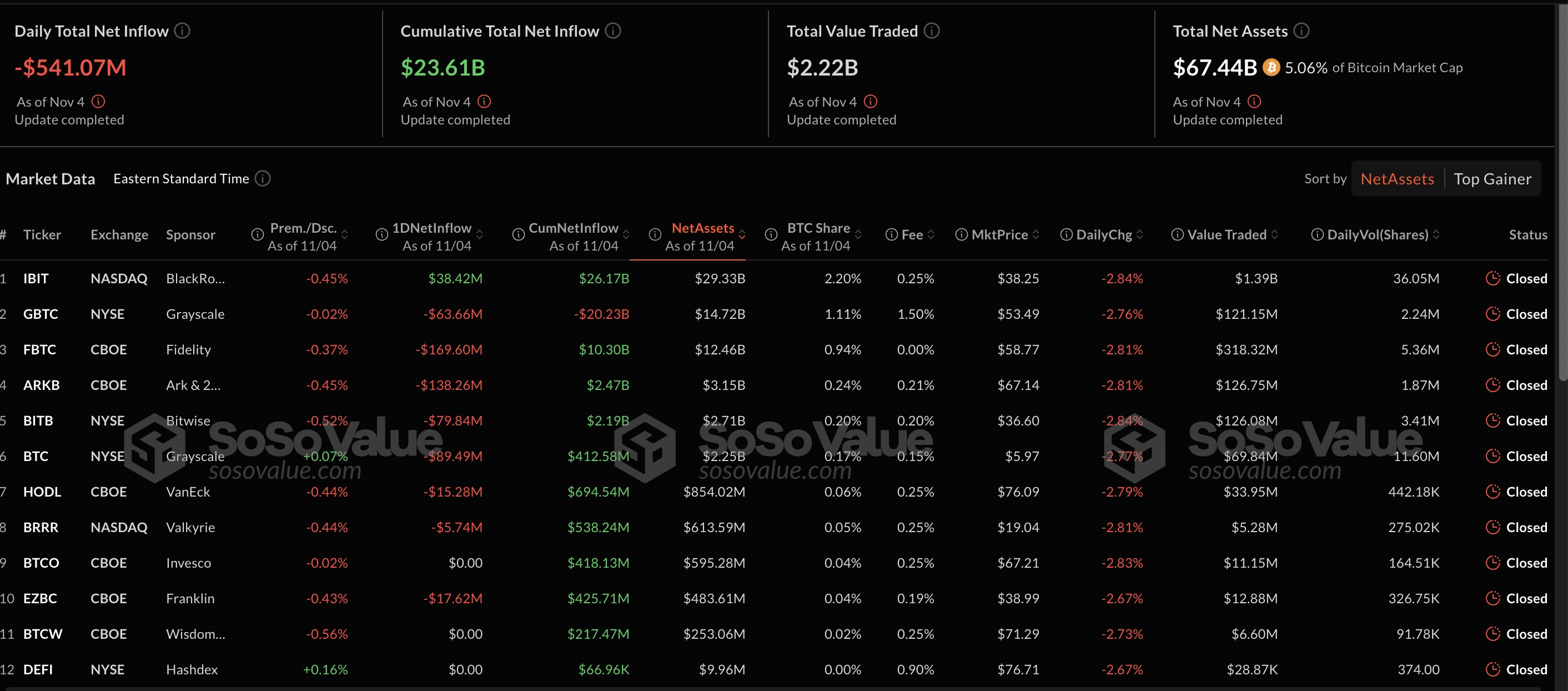Click 'Closed' status in BTCO row

pyautogui.click(x=1526, y=563)
